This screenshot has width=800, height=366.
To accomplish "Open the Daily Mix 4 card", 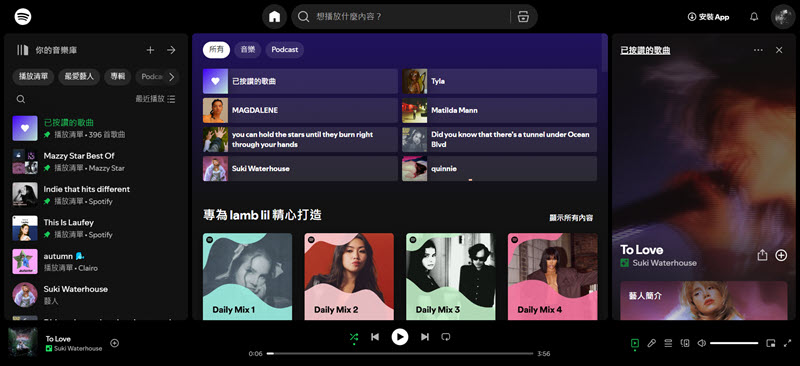I will point(553,277).
